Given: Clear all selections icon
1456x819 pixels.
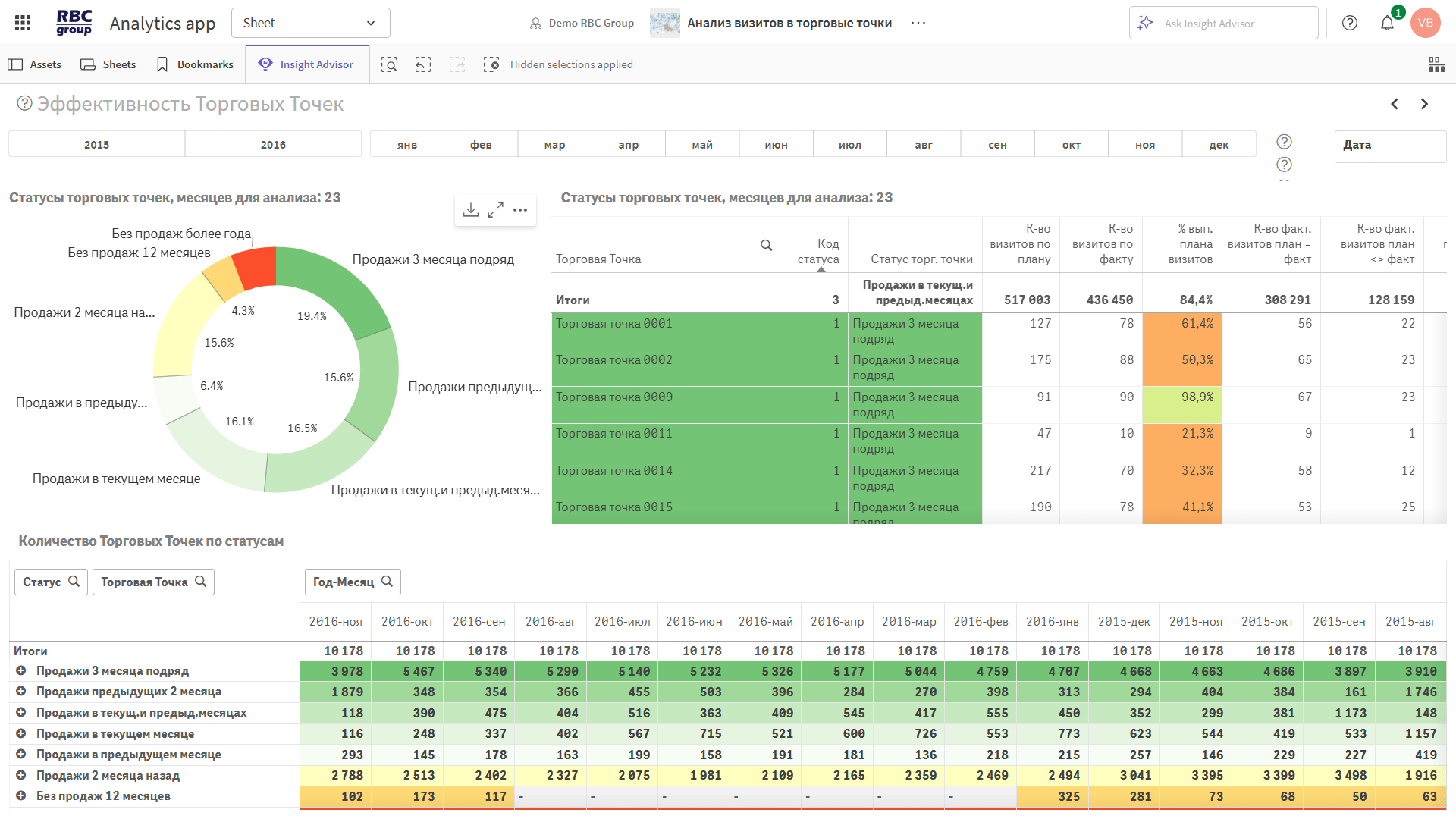Looking at the screenshot, I should [491, 64].
